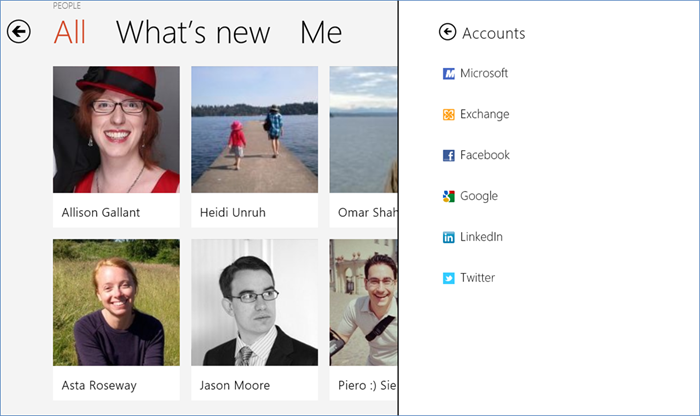Click the back arrow next to Accounts
700x416 pixels.
[x=447, y=33]
